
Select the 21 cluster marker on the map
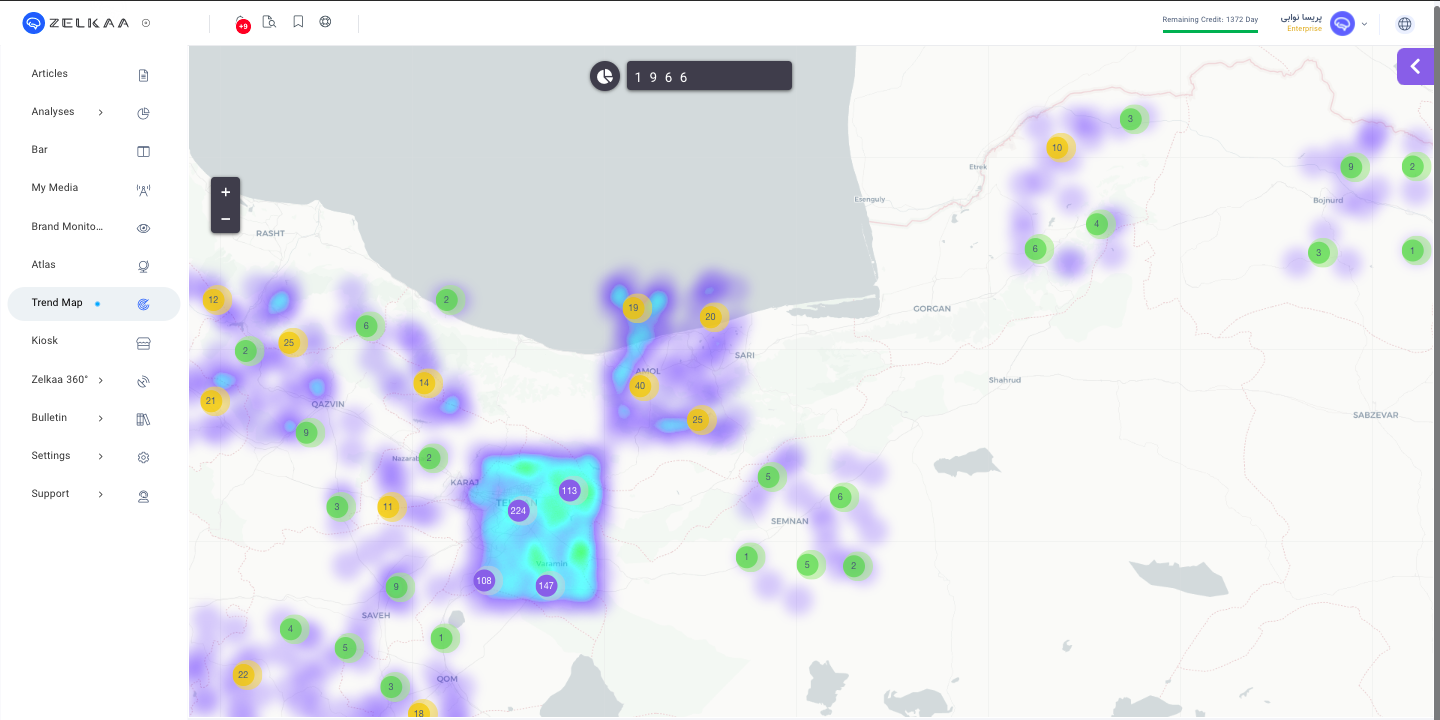coord(210,401)
